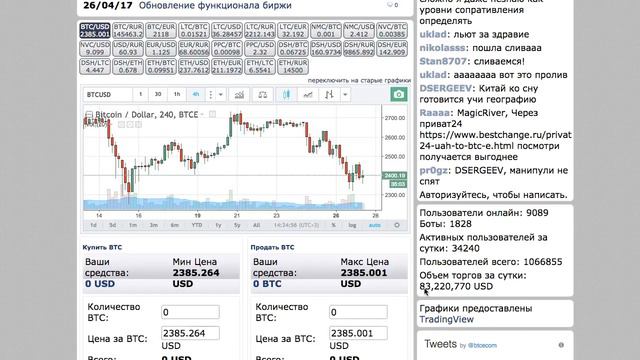Image resolution: width=640 pixels, height=360 pixels.
Task: Set chart range to 5d
Action: point(112,225)
